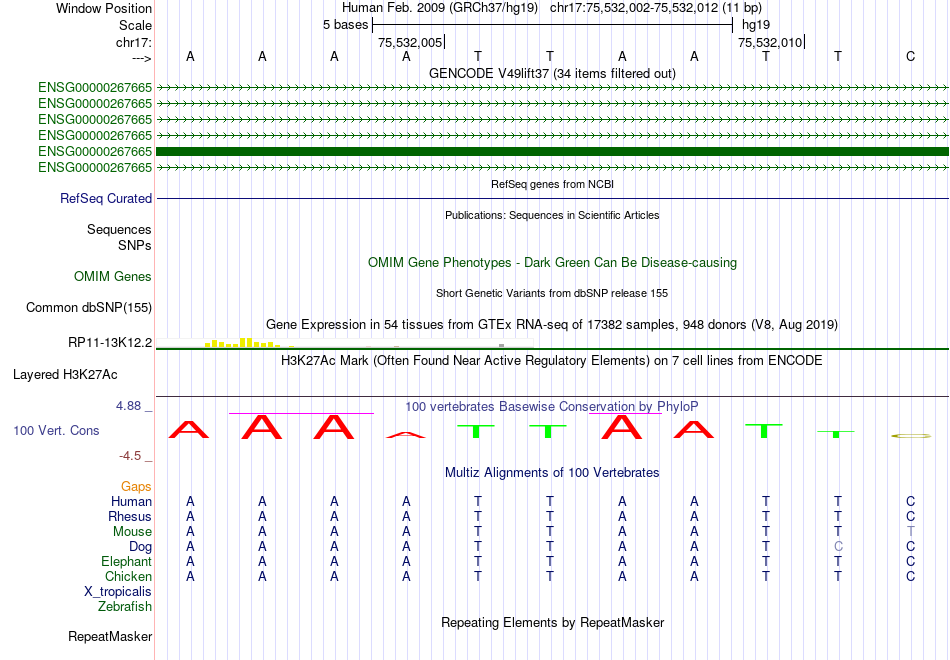Open the OMIM Gene Phenotypes track title
Image resolution: width=950 pixels, height=660 pixels.
click(x=552, y=262)
